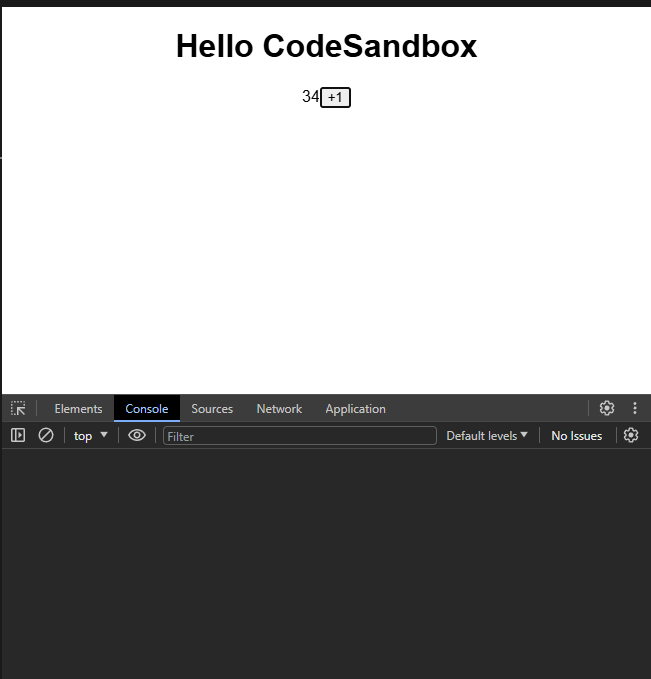
Task: Click the +1 counter button
Action: pyautogui.click(x=335, y=97)
